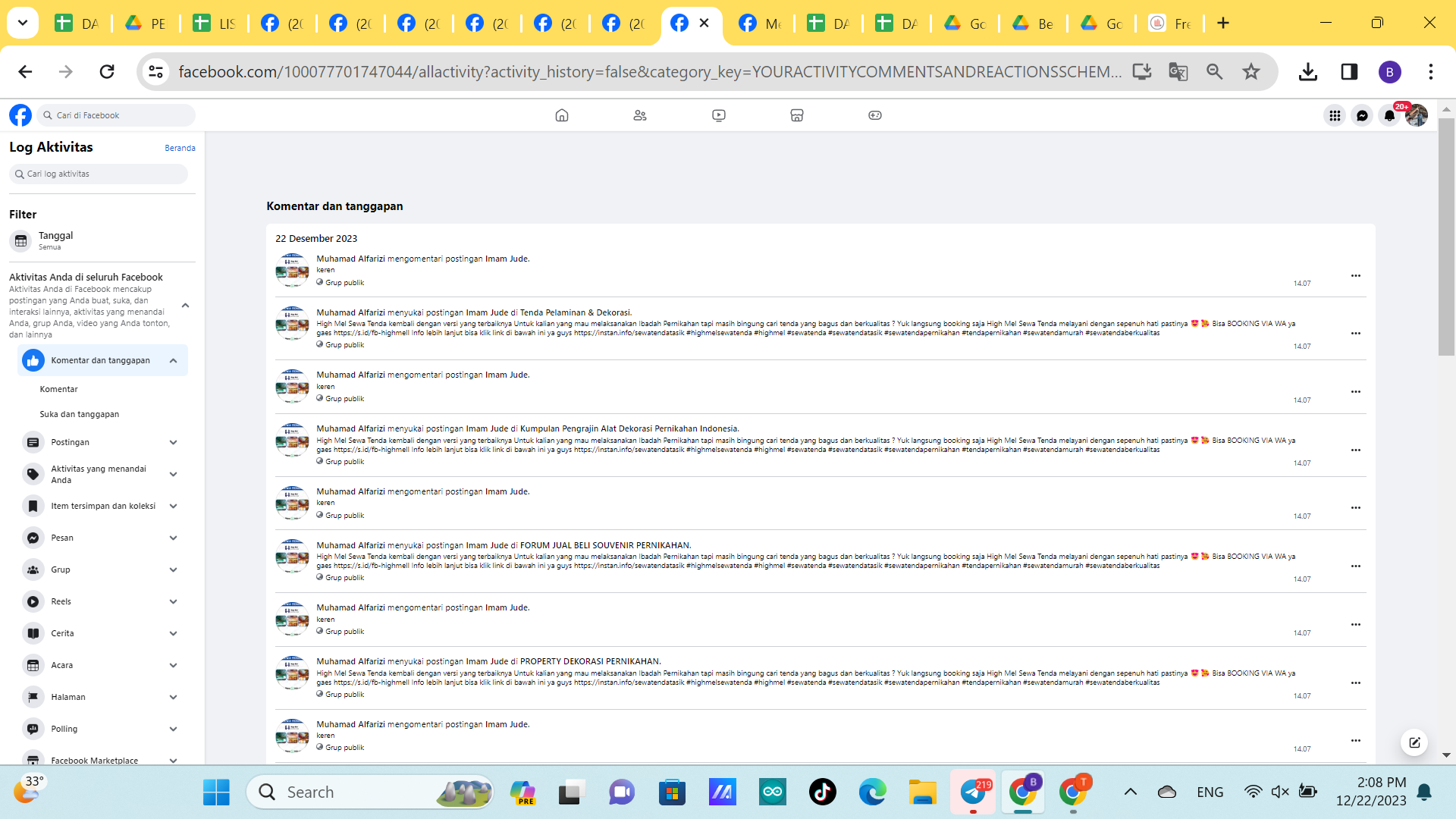Viewport: 1456px width, 819px height.
Task: Click the new message compose icon
Action: point(1414,742)
